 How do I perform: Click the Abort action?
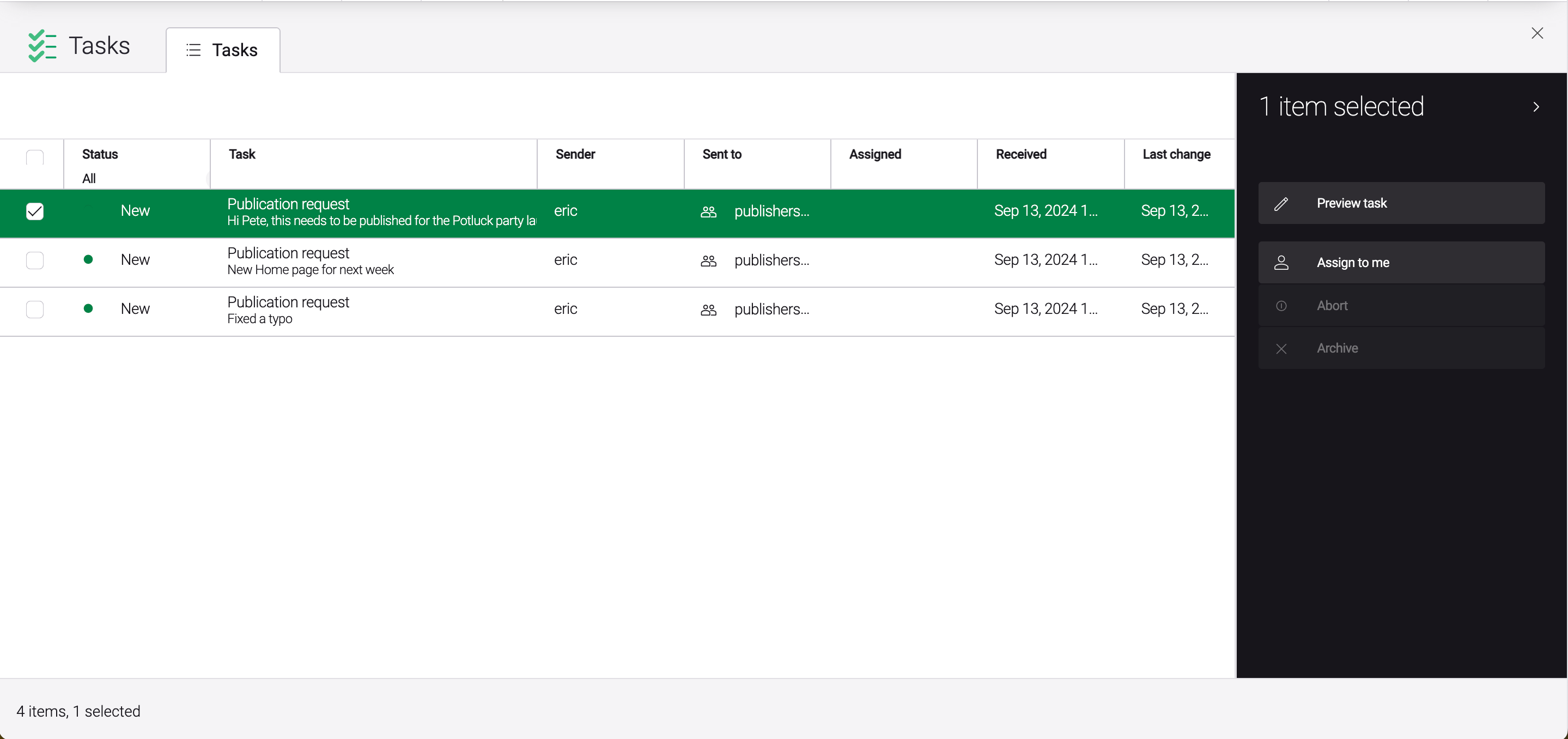[1401, 306]
